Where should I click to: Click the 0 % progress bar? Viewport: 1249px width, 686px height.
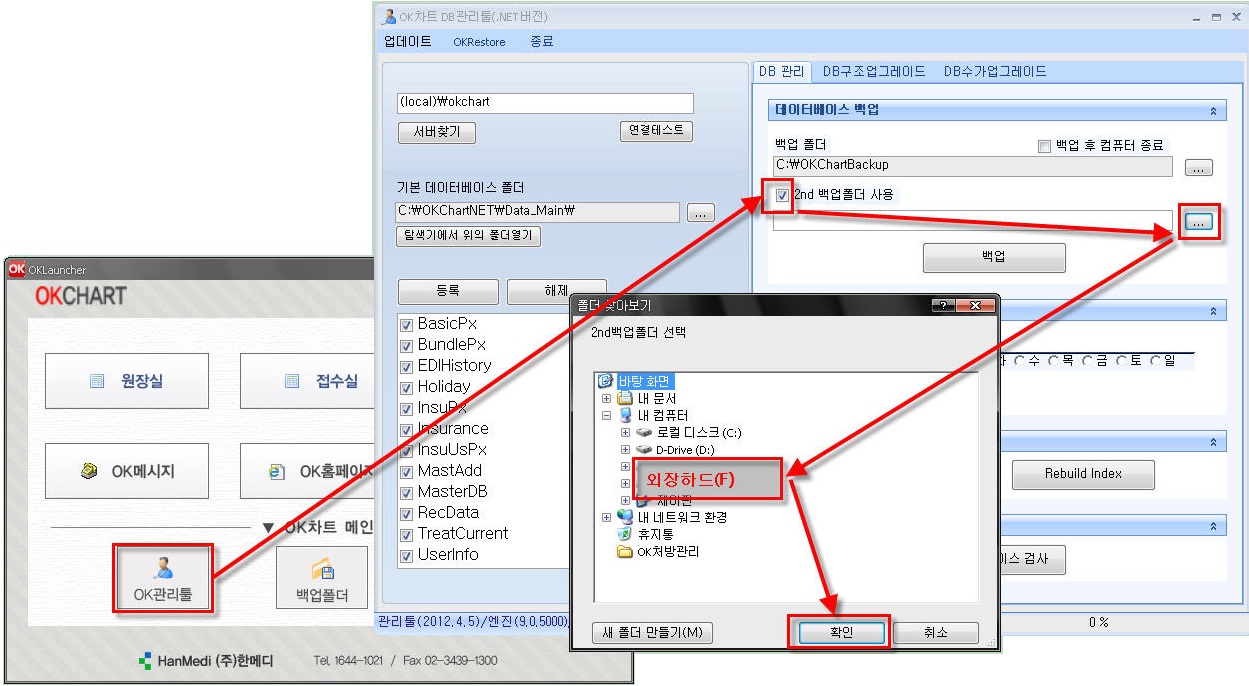(1097, 622)
